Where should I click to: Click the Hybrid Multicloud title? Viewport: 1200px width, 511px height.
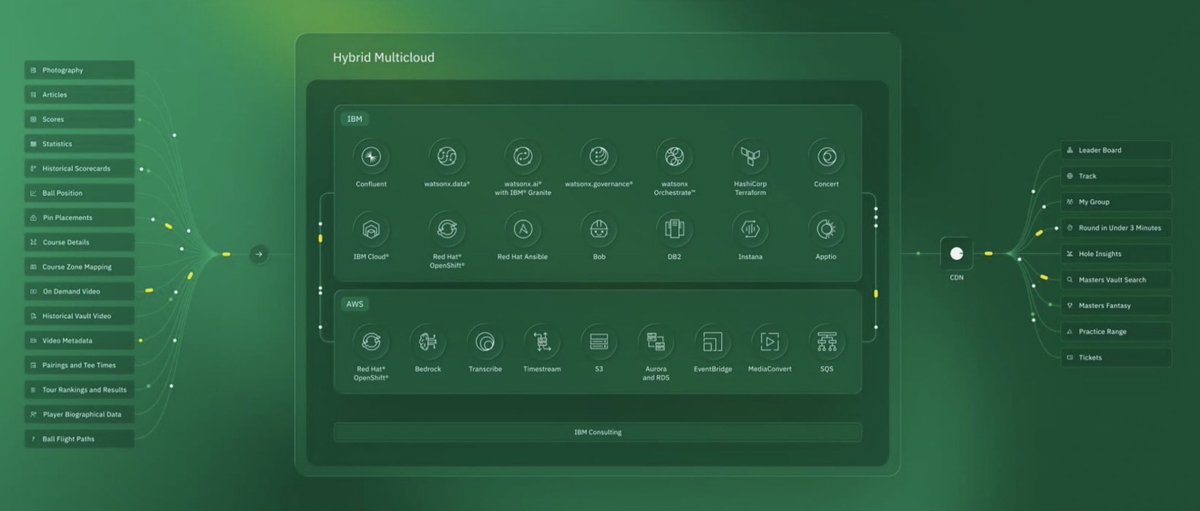point(384,58)
